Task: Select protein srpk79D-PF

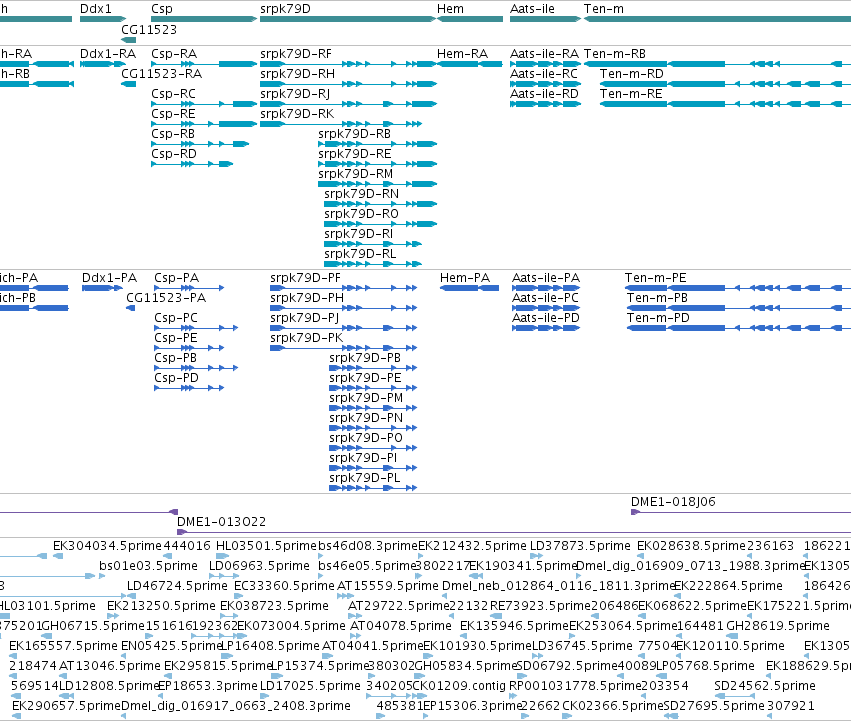Action: click(x=344, y=288)
